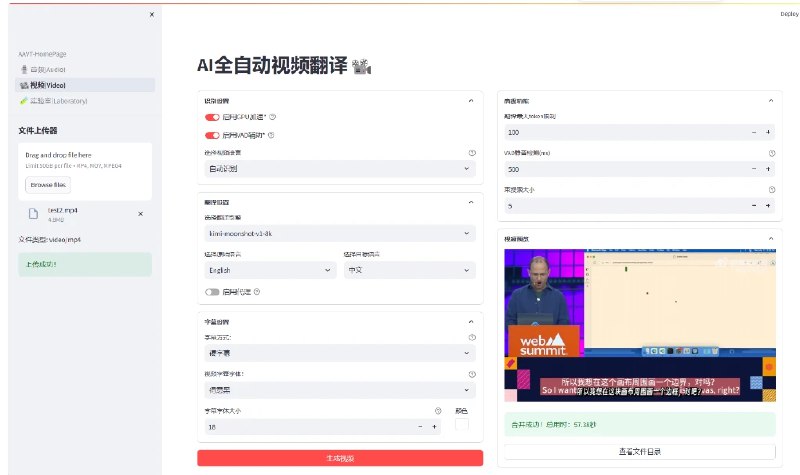Screen dimensions: 800x475
Task: Remove uploaded test2.mp4 file with X
Action: pos(140,214)
